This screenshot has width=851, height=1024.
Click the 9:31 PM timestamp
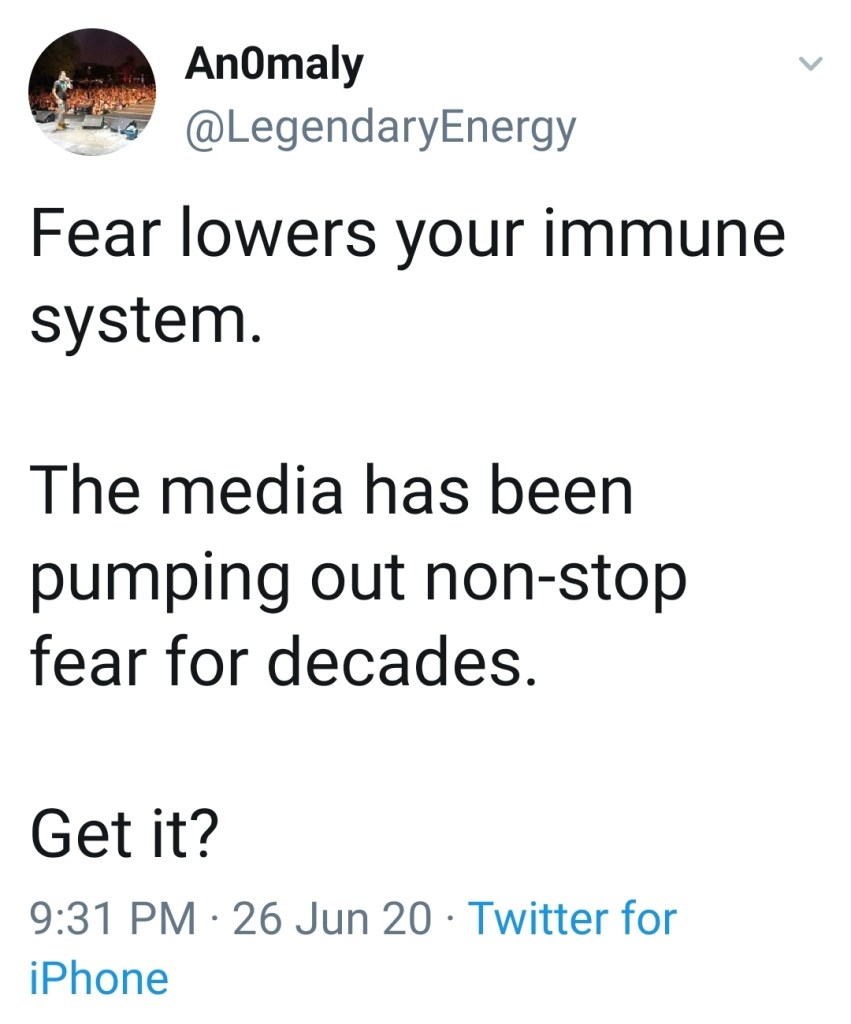tap(112, 918)
